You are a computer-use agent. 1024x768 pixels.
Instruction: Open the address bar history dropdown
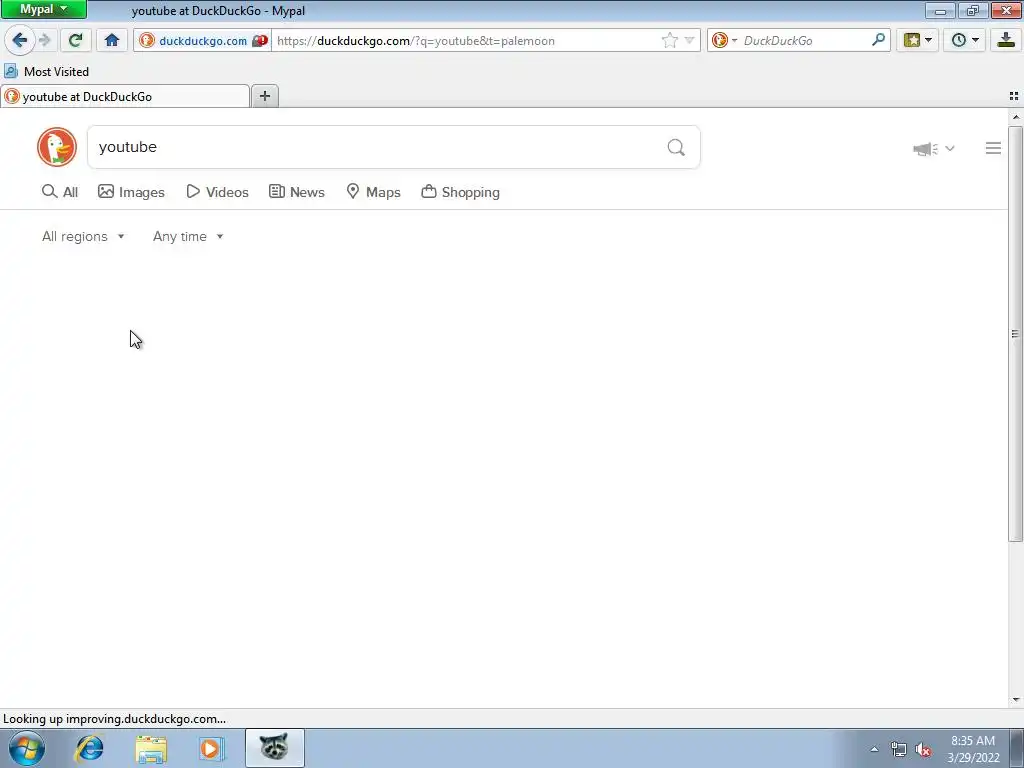[x=689, y=40]
